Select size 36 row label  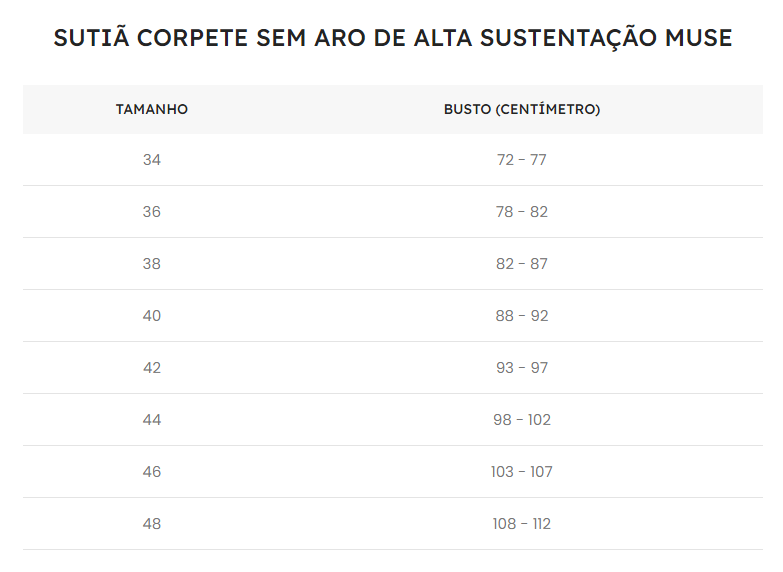tap(152, 212)
